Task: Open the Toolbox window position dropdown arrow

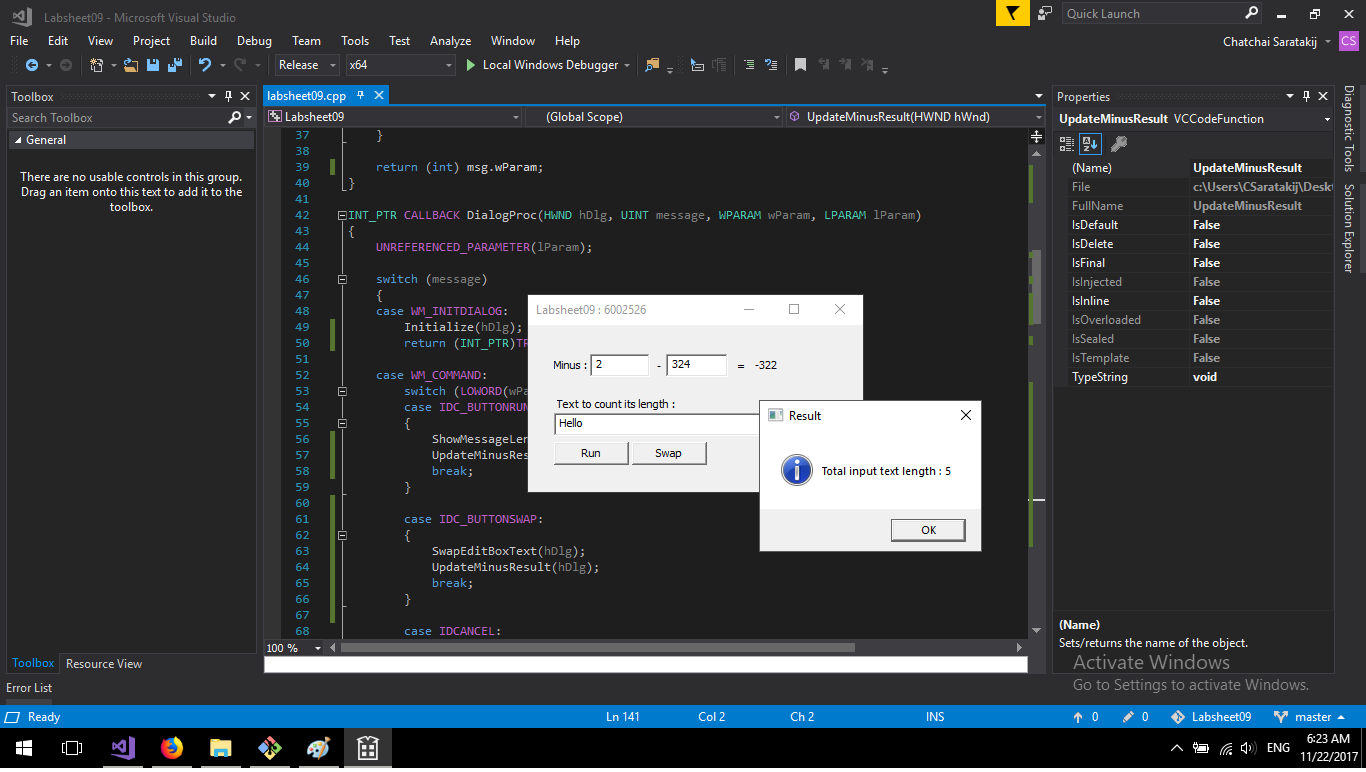Action: click(x=211, y=97)
